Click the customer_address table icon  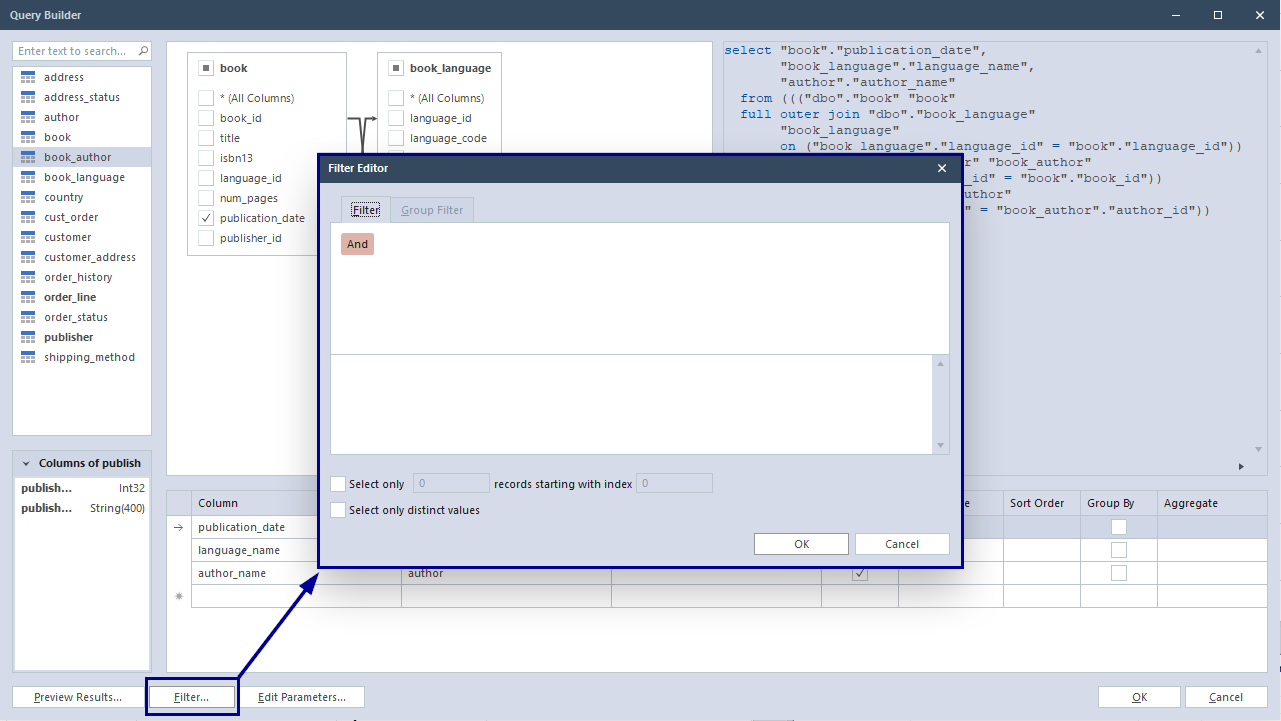pos(28,257)
